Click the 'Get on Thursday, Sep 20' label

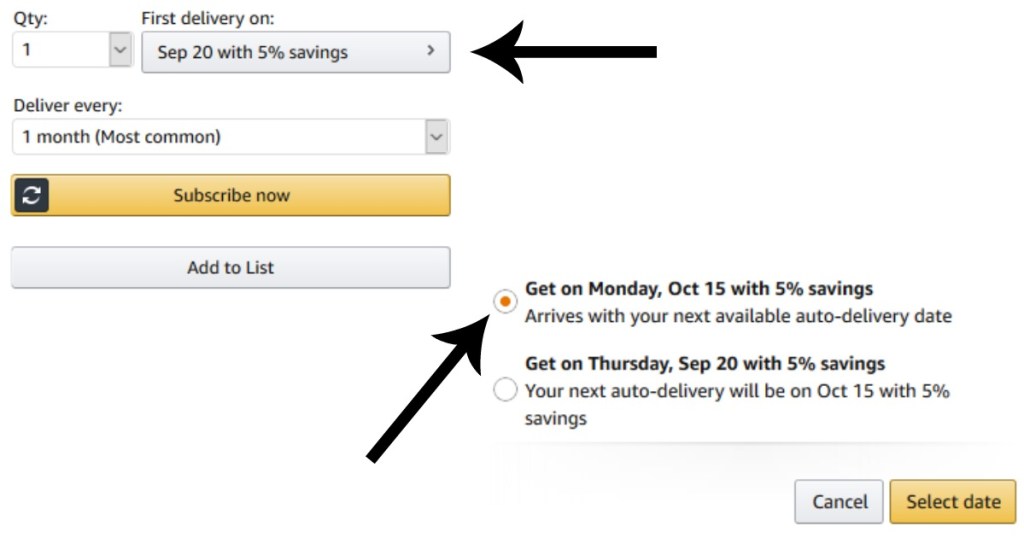[705, 363]
